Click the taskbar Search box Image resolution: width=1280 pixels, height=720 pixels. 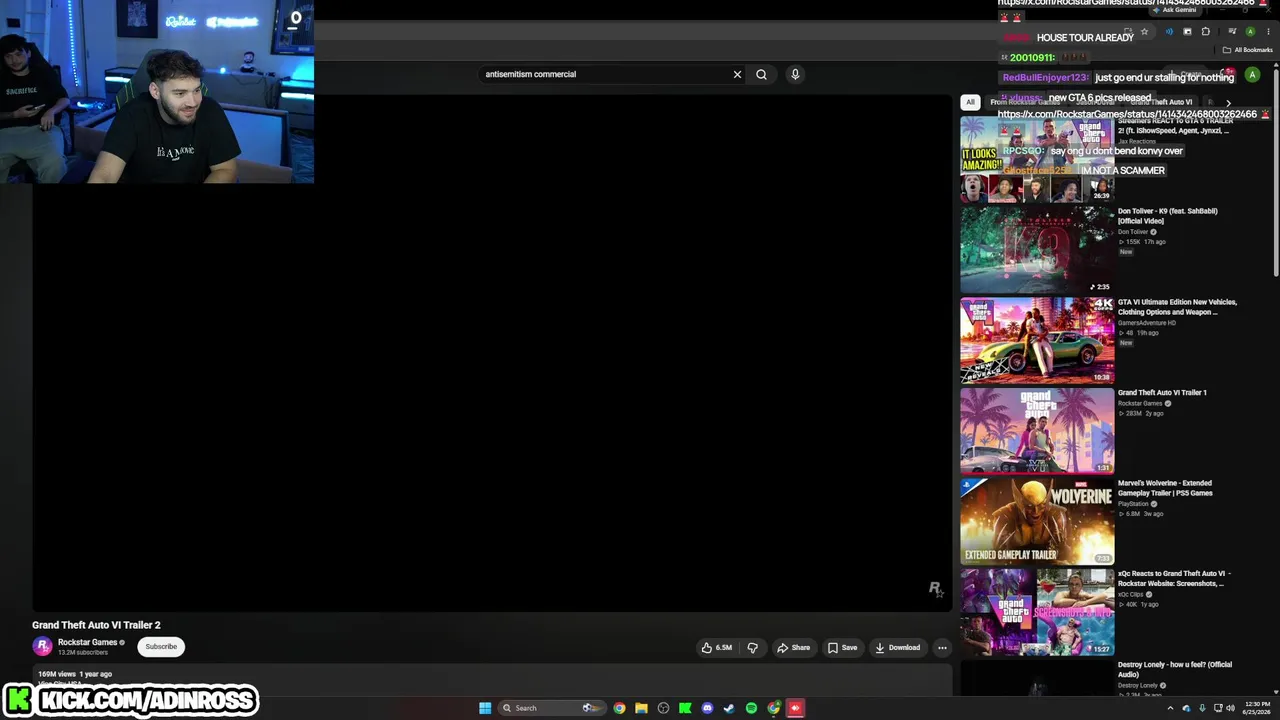click(x=552, y=708)
